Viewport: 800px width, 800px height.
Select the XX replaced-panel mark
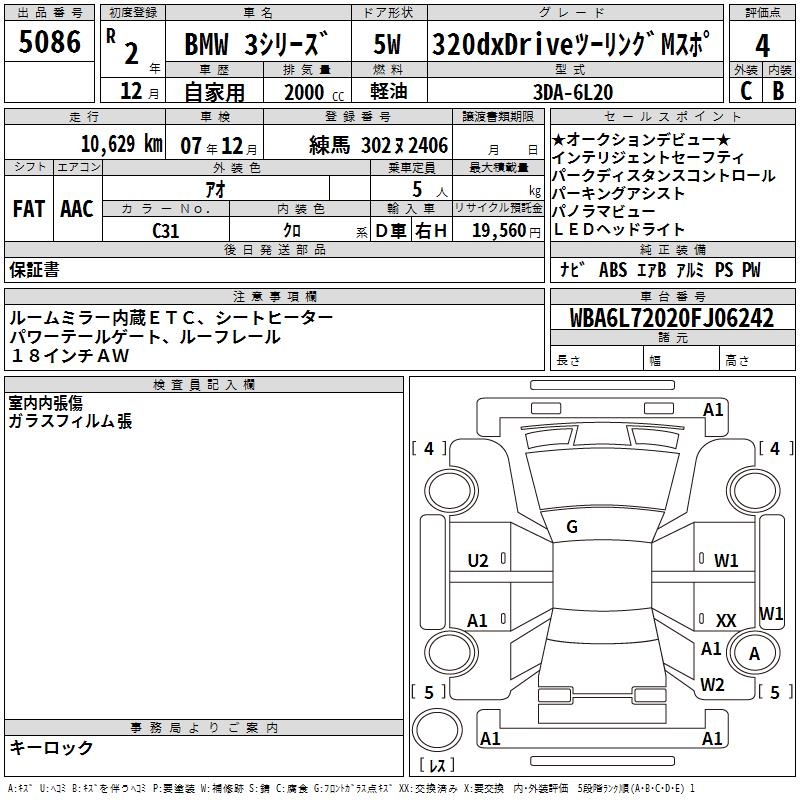[x=726, y=620]
